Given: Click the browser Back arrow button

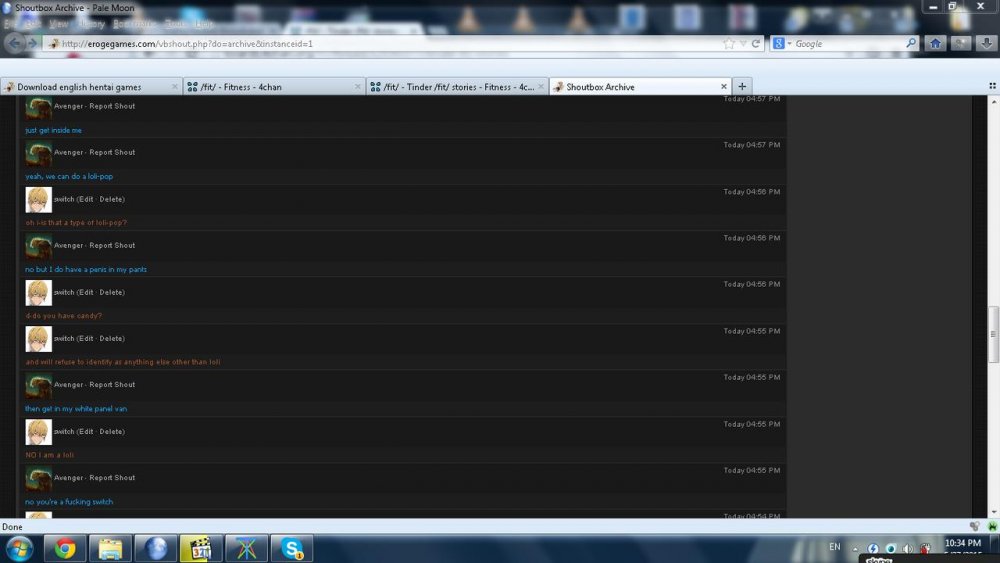Looking at the screenshot, I should click(15, 43).
